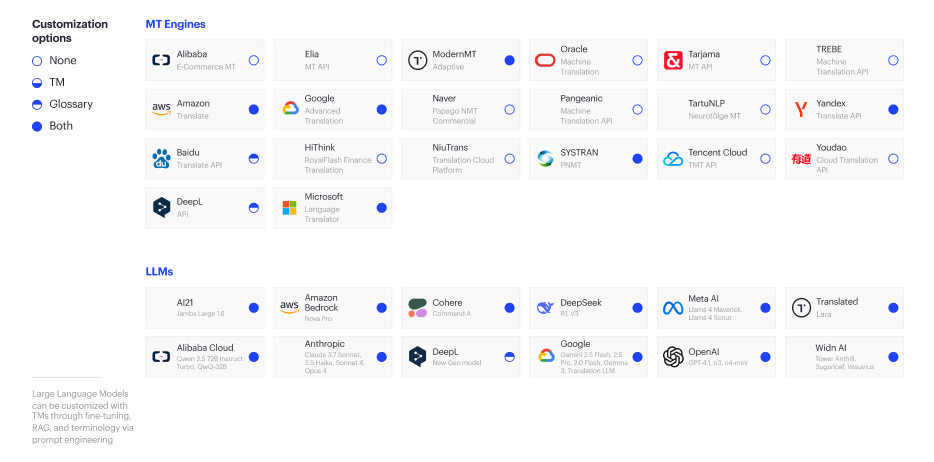Click the indicator circle on Alibaba E-Commerce MT
Image resolution: width=934 pixels, height=462 pixels.
click(x=254, y=60)
